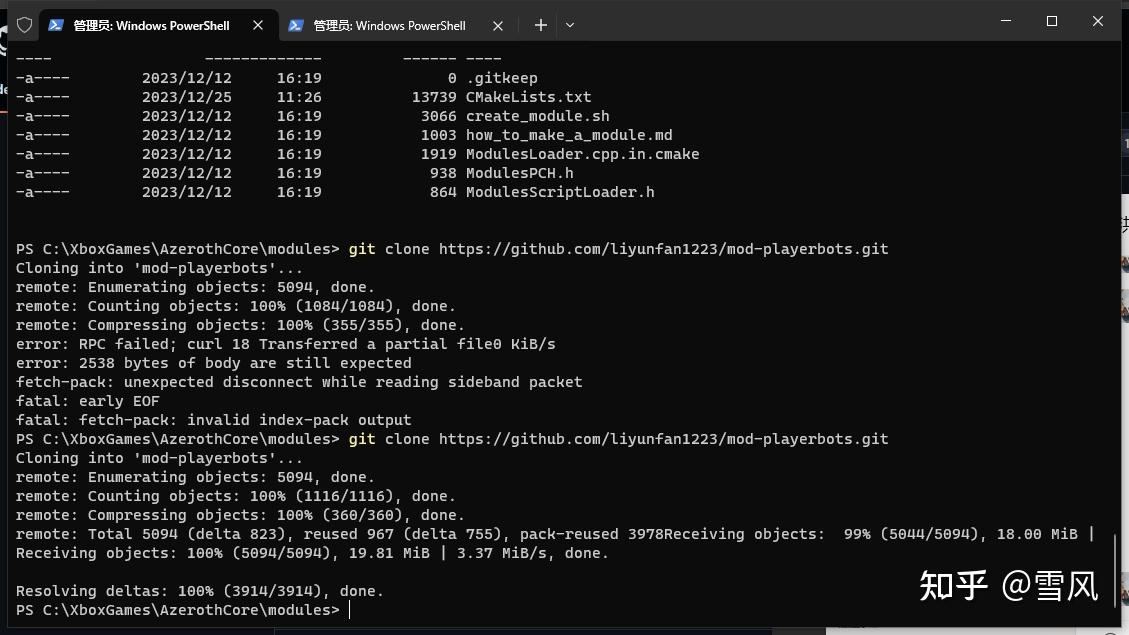Minimize the Windows Terminal window

click(1005, 21)
